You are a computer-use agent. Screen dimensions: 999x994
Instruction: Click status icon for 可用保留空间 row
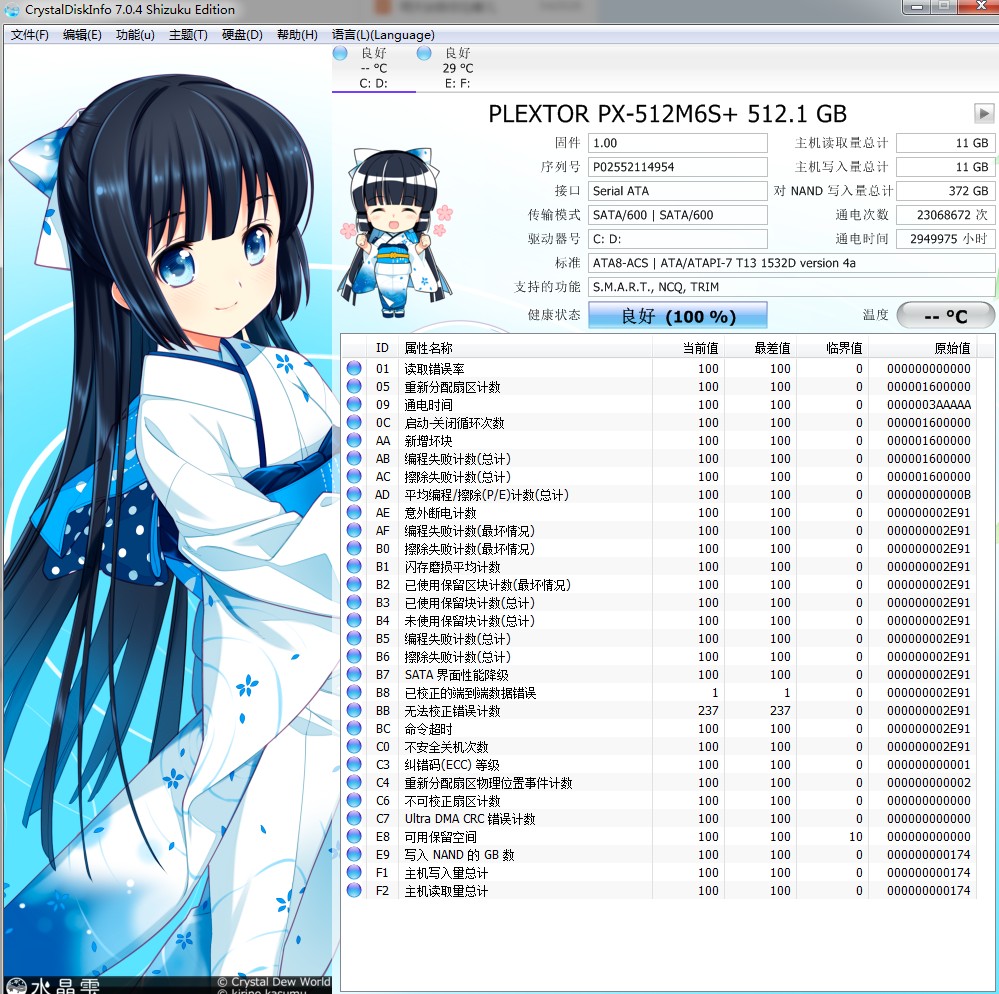pyautogui.click(x=354, y=836)
